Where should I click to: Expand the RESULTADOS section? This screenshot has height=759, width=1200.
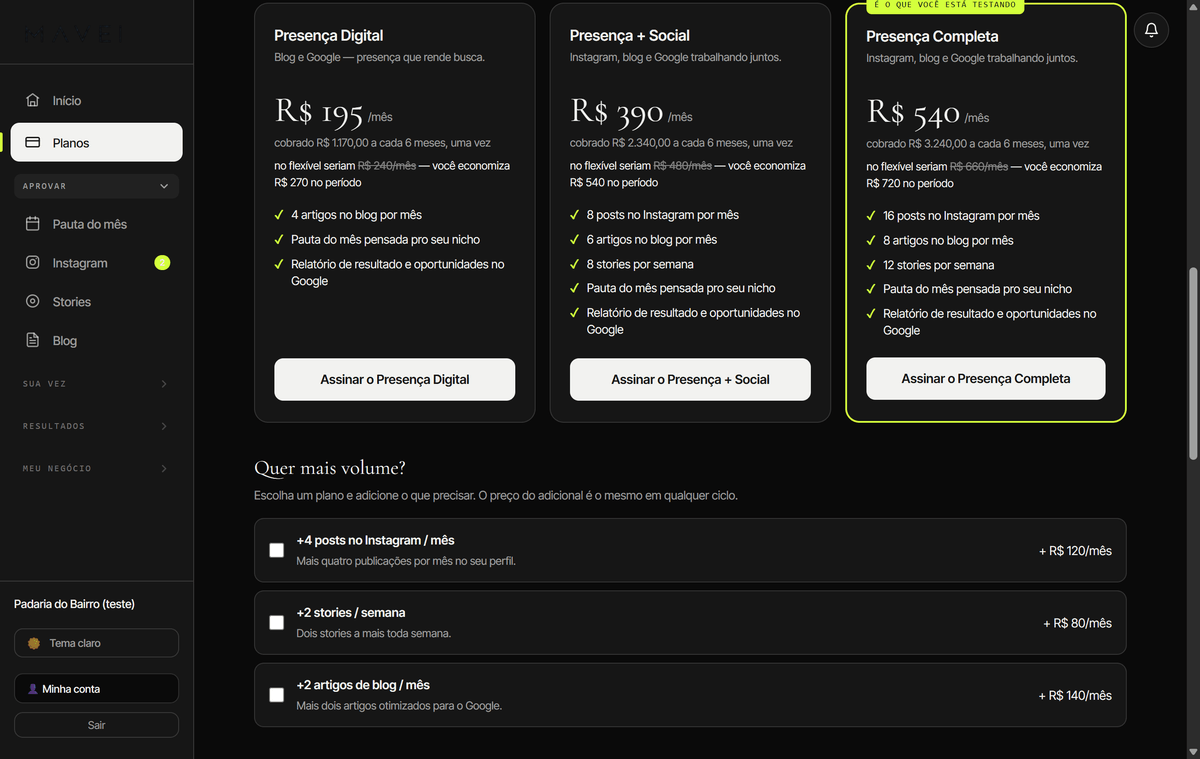[x=97, y=426]
